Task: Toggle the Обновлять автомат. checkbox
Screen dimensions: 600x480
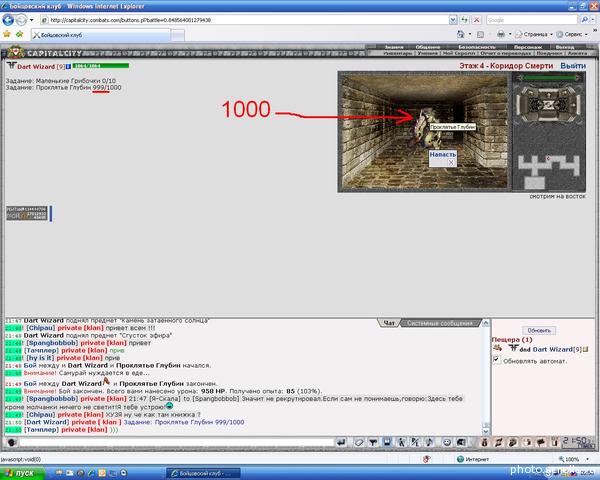Action: (496, 359)
